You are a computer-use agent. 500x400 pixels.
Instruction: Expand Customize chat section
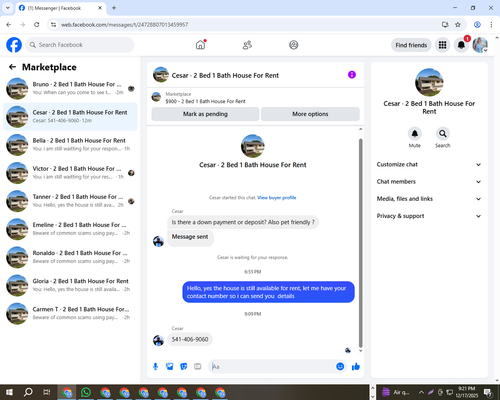[x=429, y=164]
